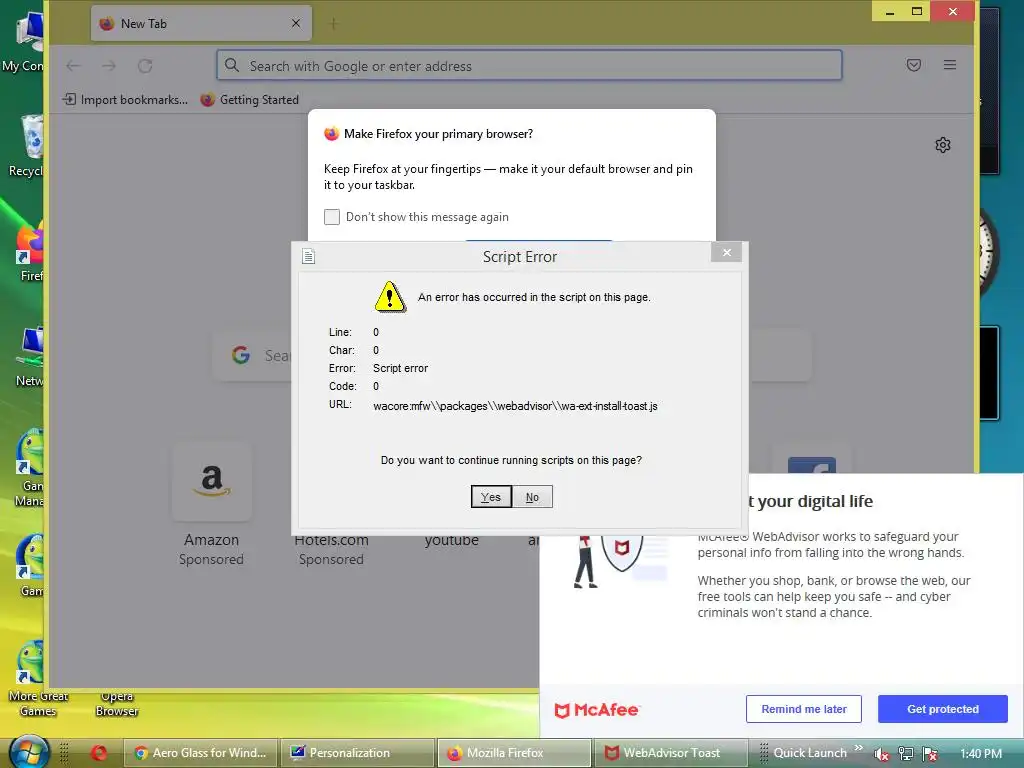Viewport: 1024px width, 768px height.
Task: Close the Script Error dialog
Action: 726,253
